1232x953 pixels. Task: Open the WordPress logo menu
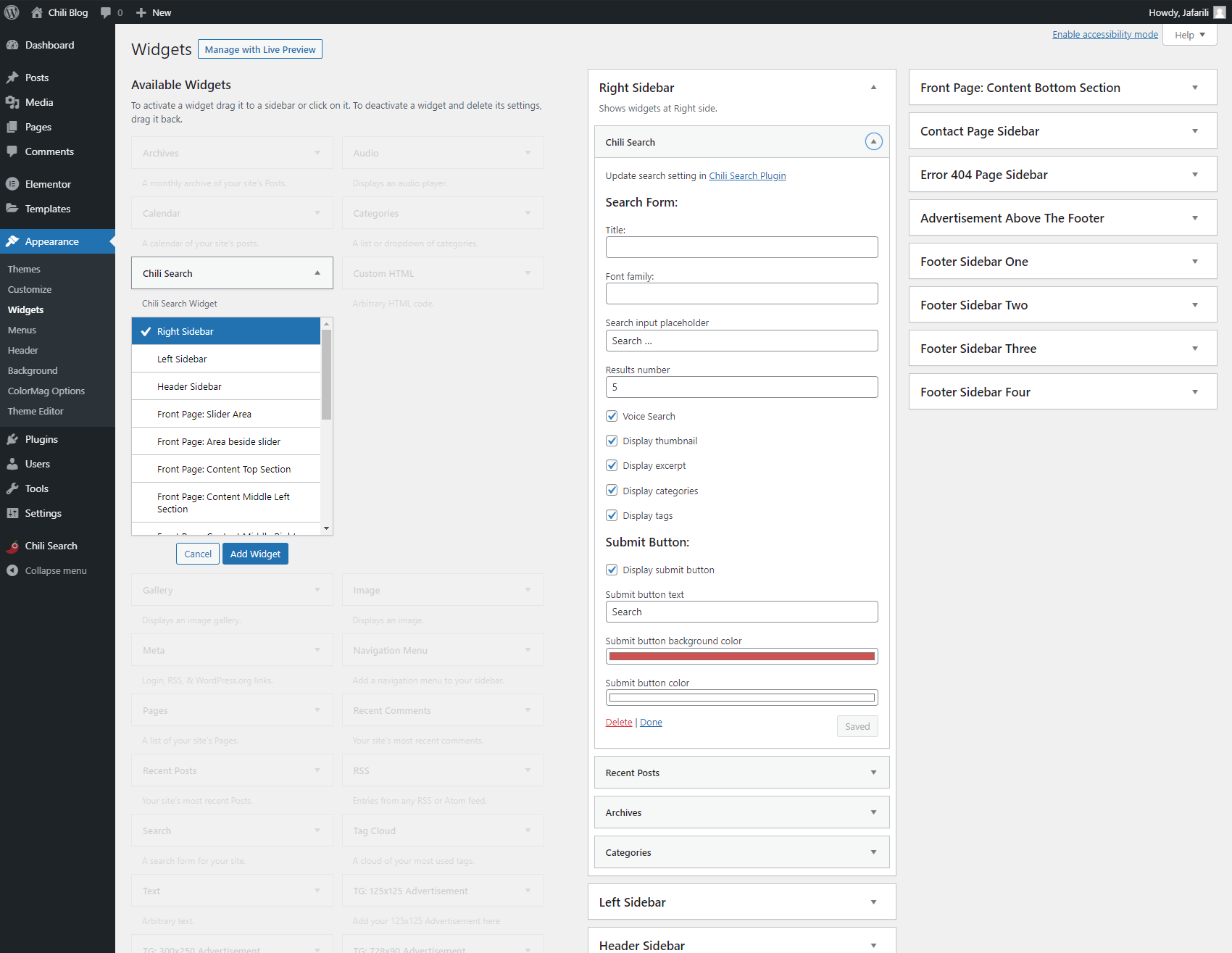point(12,12)
